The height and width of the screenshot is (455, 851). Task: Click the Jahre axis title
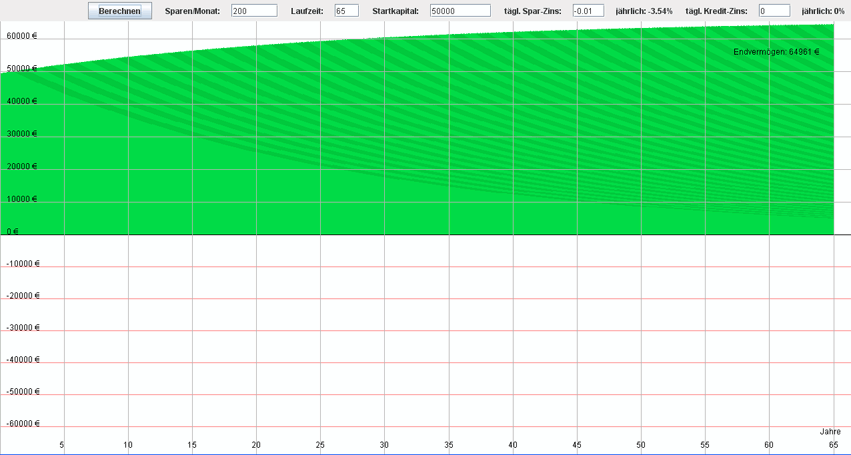[830, 431]
